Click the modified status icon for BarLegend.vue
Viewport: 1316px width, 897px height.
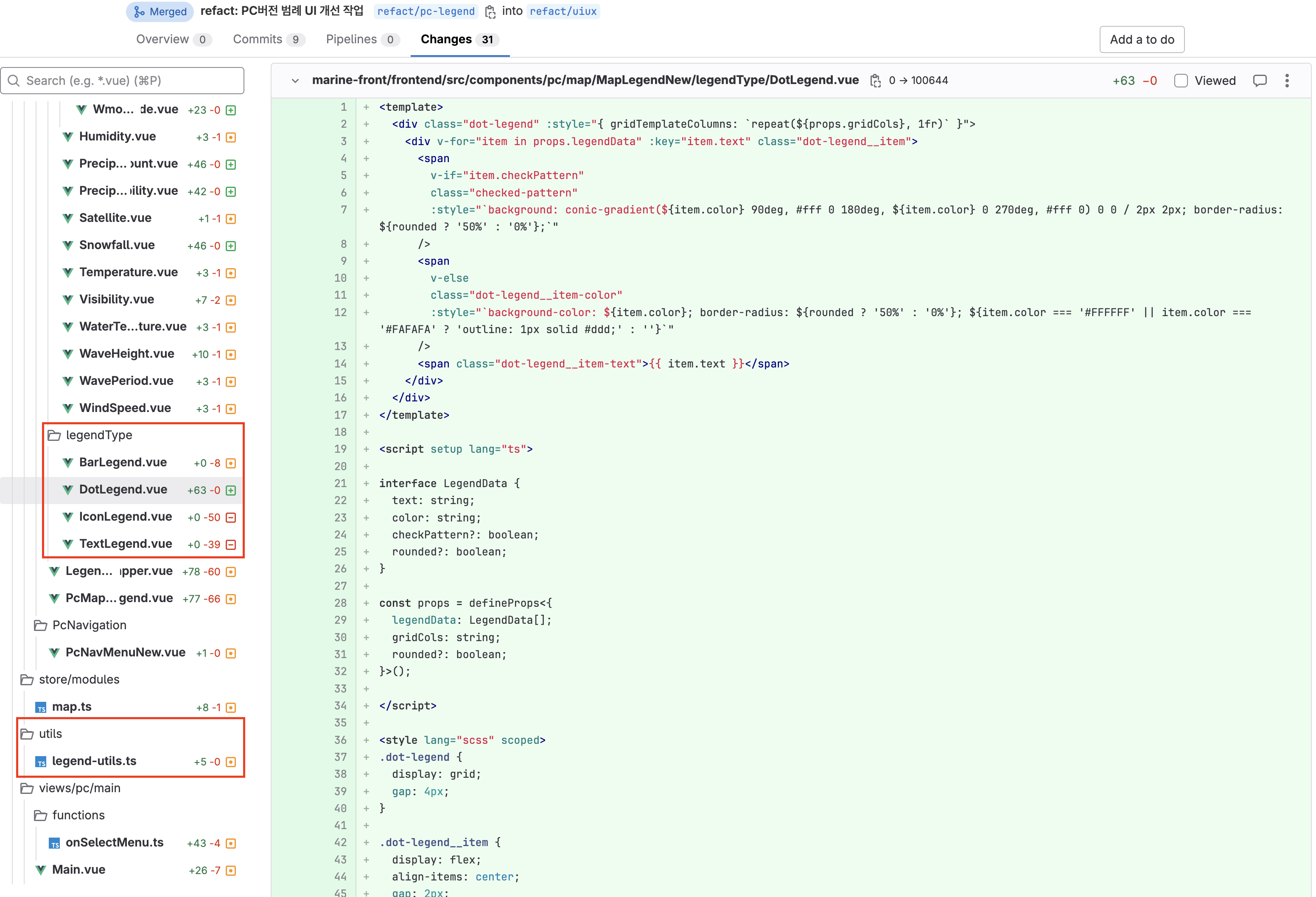[x=231, y=463]
